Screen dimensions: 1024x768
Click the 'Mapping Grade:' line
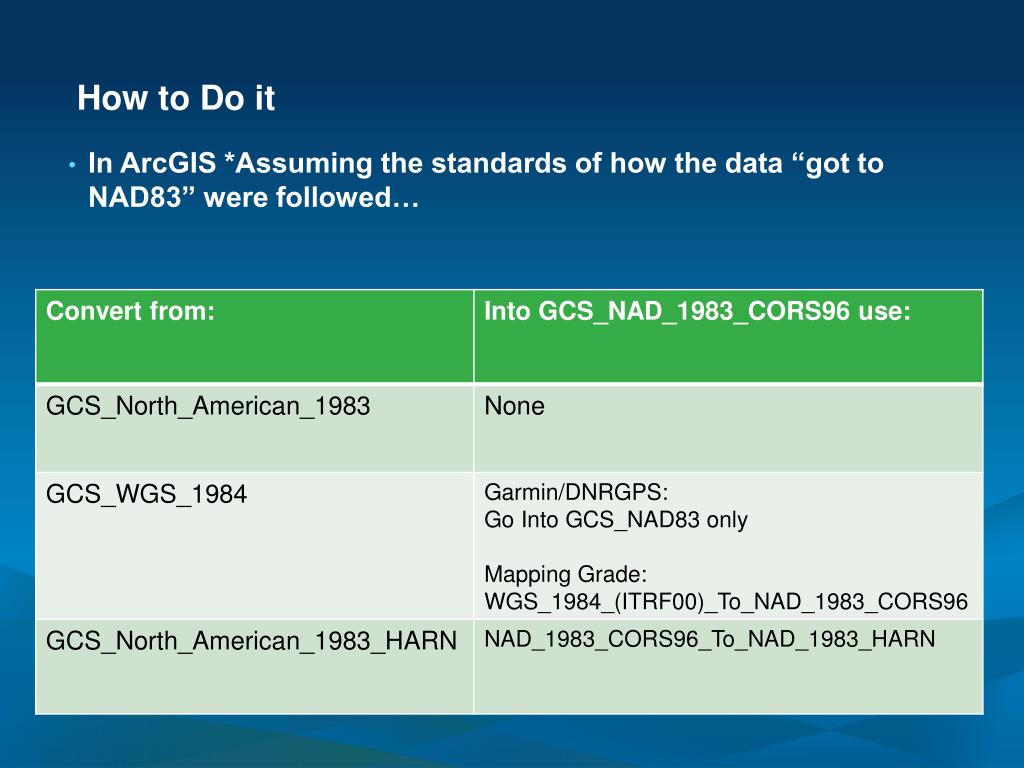coord(566,575)
